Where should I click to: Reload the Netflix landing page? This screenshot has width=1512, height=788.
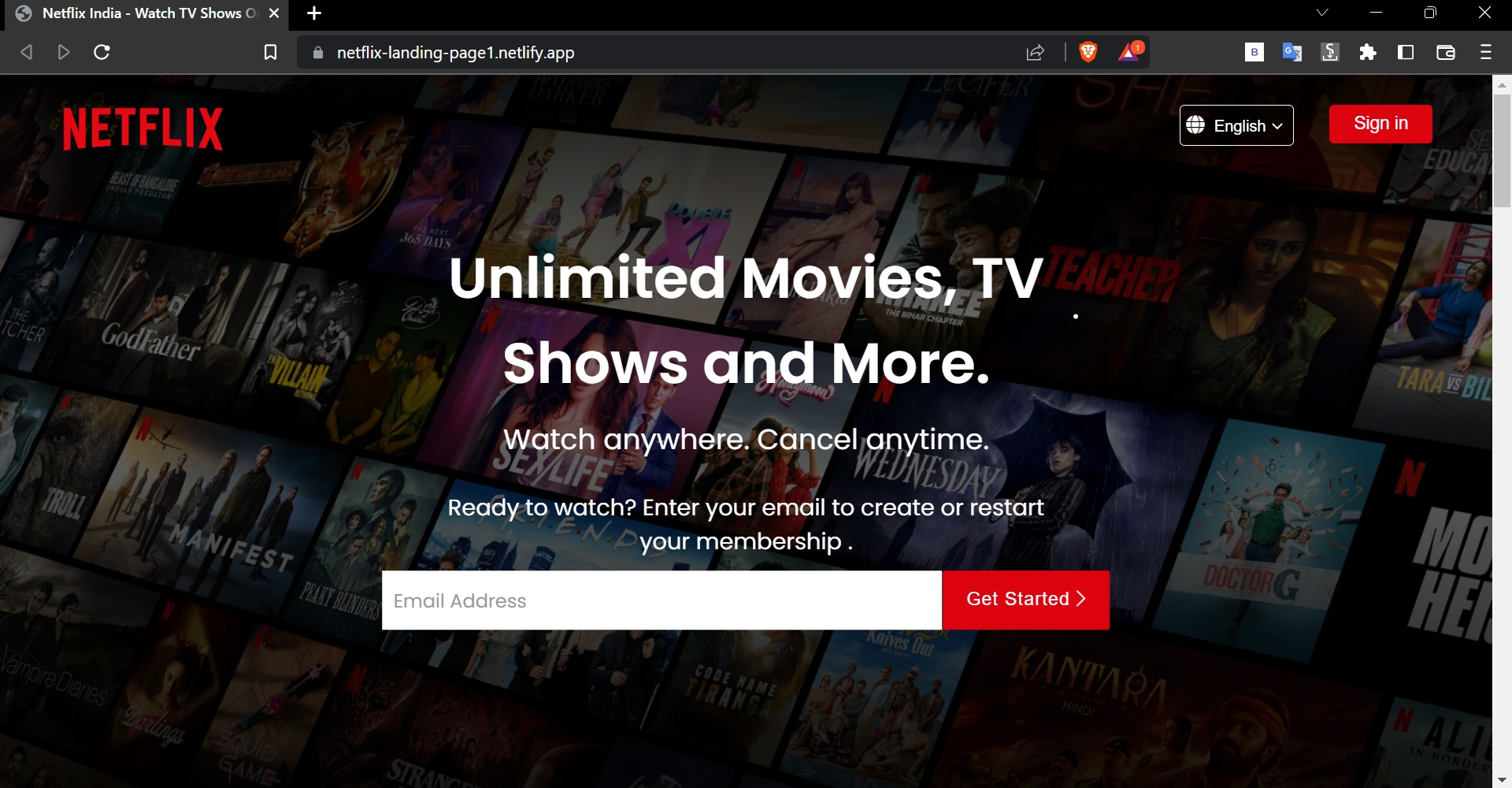coord(102,52)
